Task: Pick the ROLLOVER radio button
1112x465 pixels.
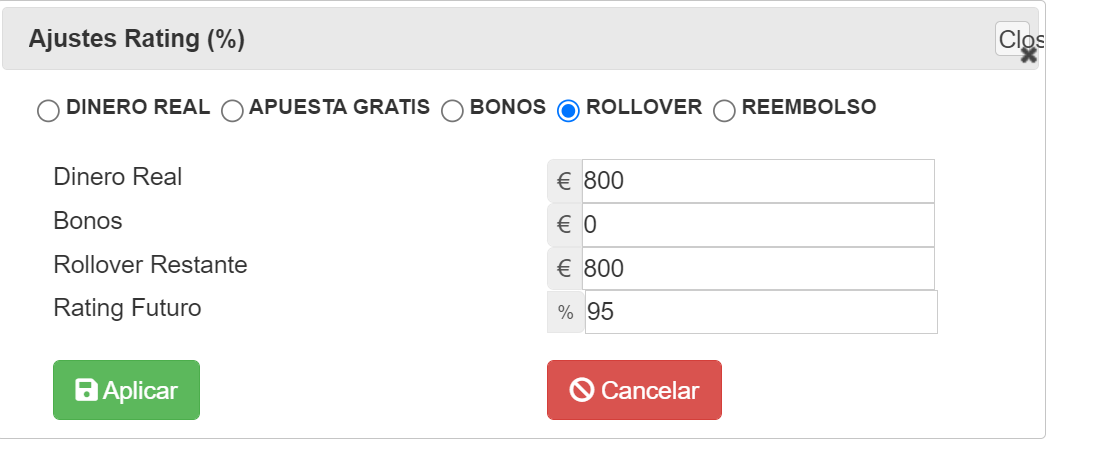Action: (569, 111)
